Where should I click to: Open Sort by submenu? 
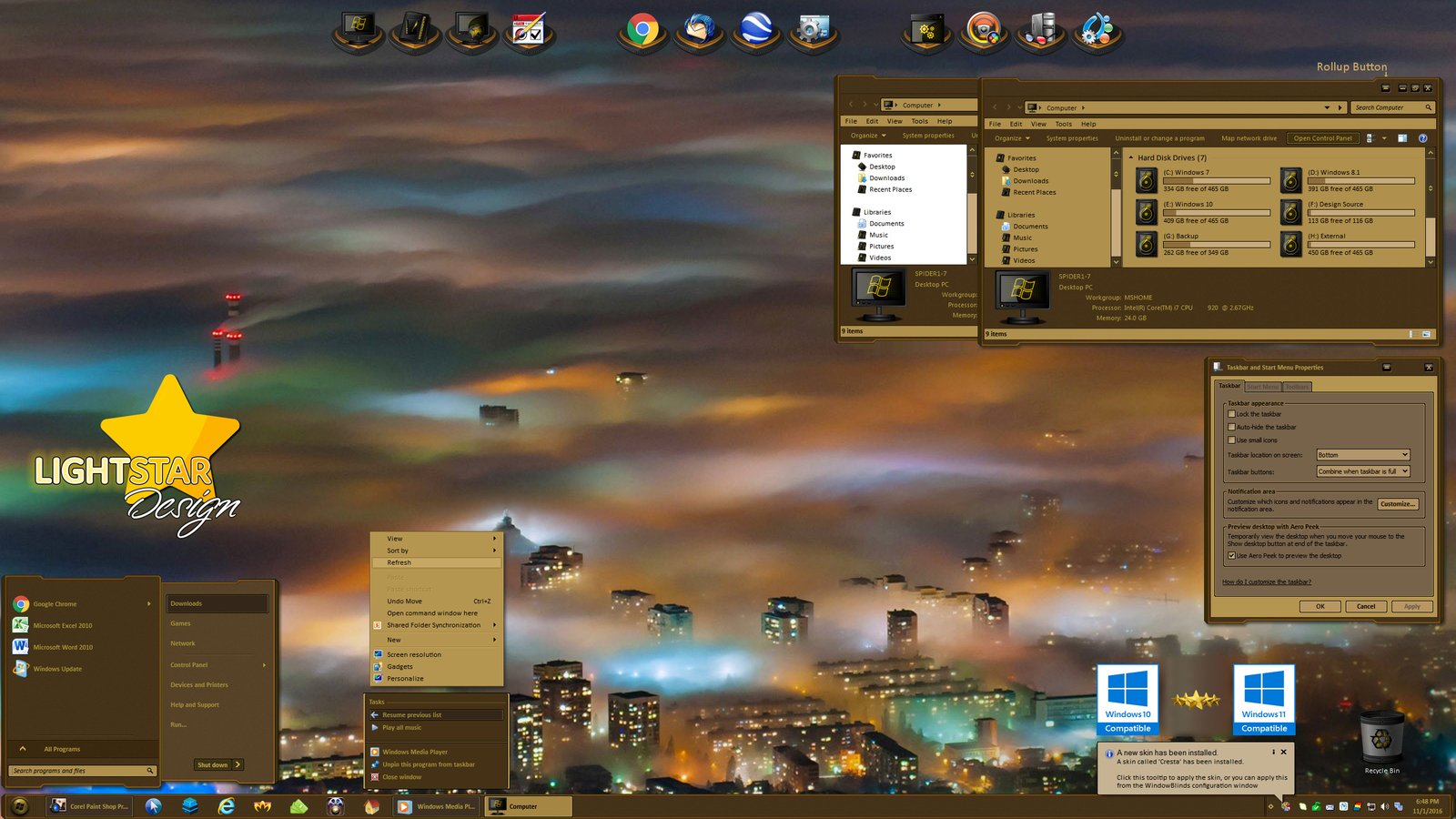(x=437, y=551)
